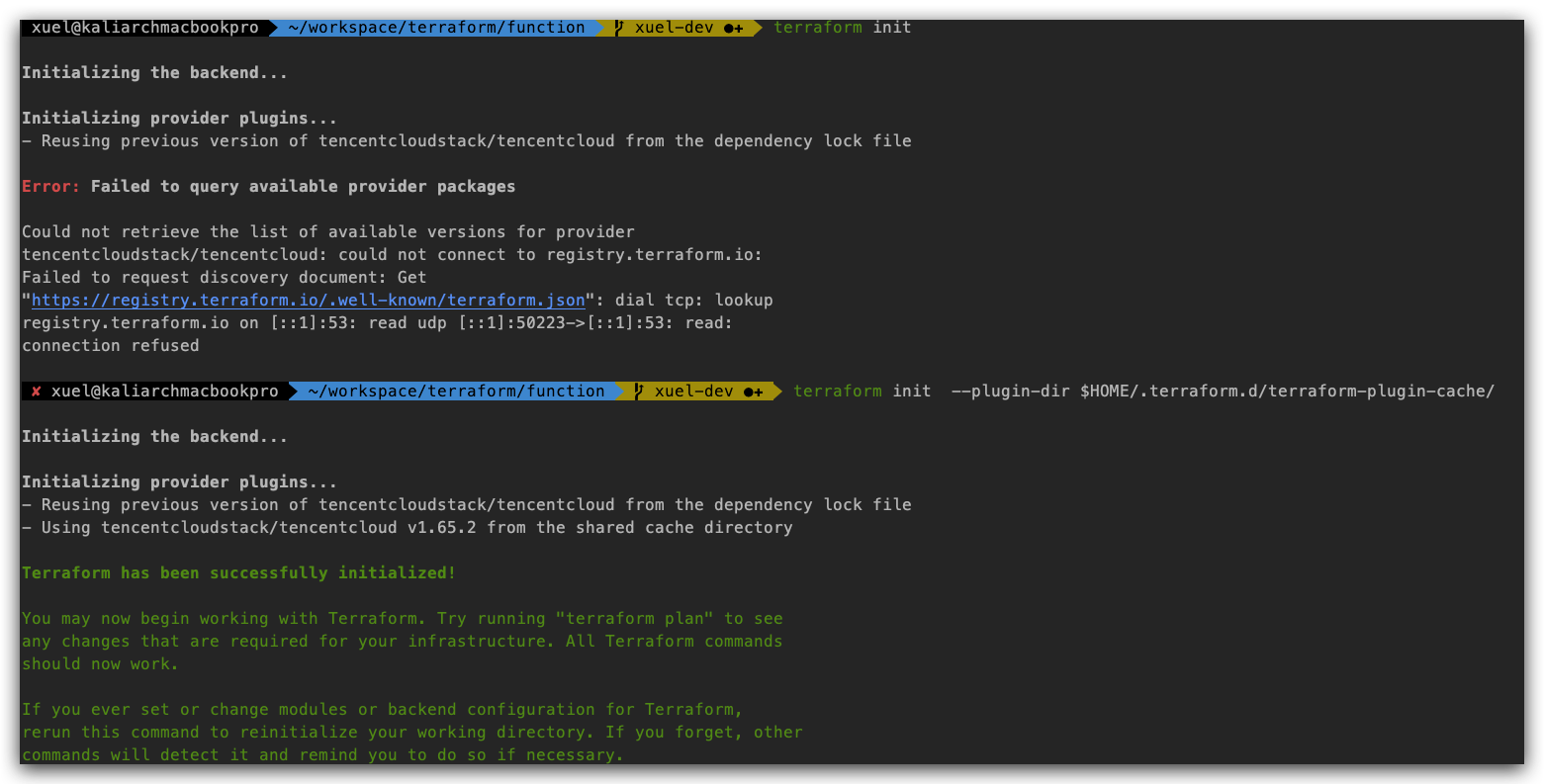Image resolution: width=1544 pixels, height=784 pixels.
Task: Click the red cross failure mark in the prompt
Action: (37, 392)
